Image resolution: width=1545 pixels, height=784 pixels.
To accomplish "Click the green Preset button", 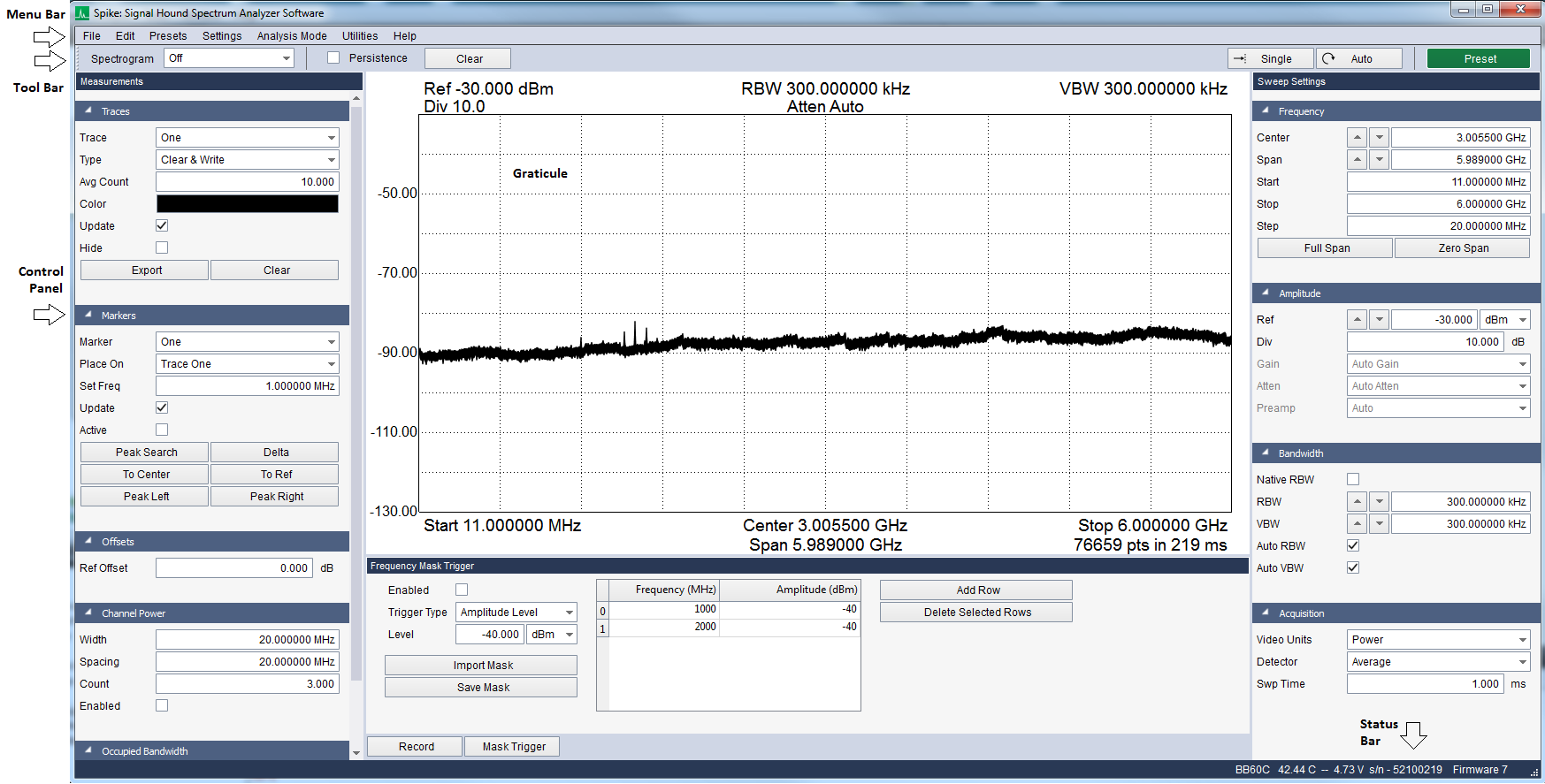I will (x=1479, y=59).
